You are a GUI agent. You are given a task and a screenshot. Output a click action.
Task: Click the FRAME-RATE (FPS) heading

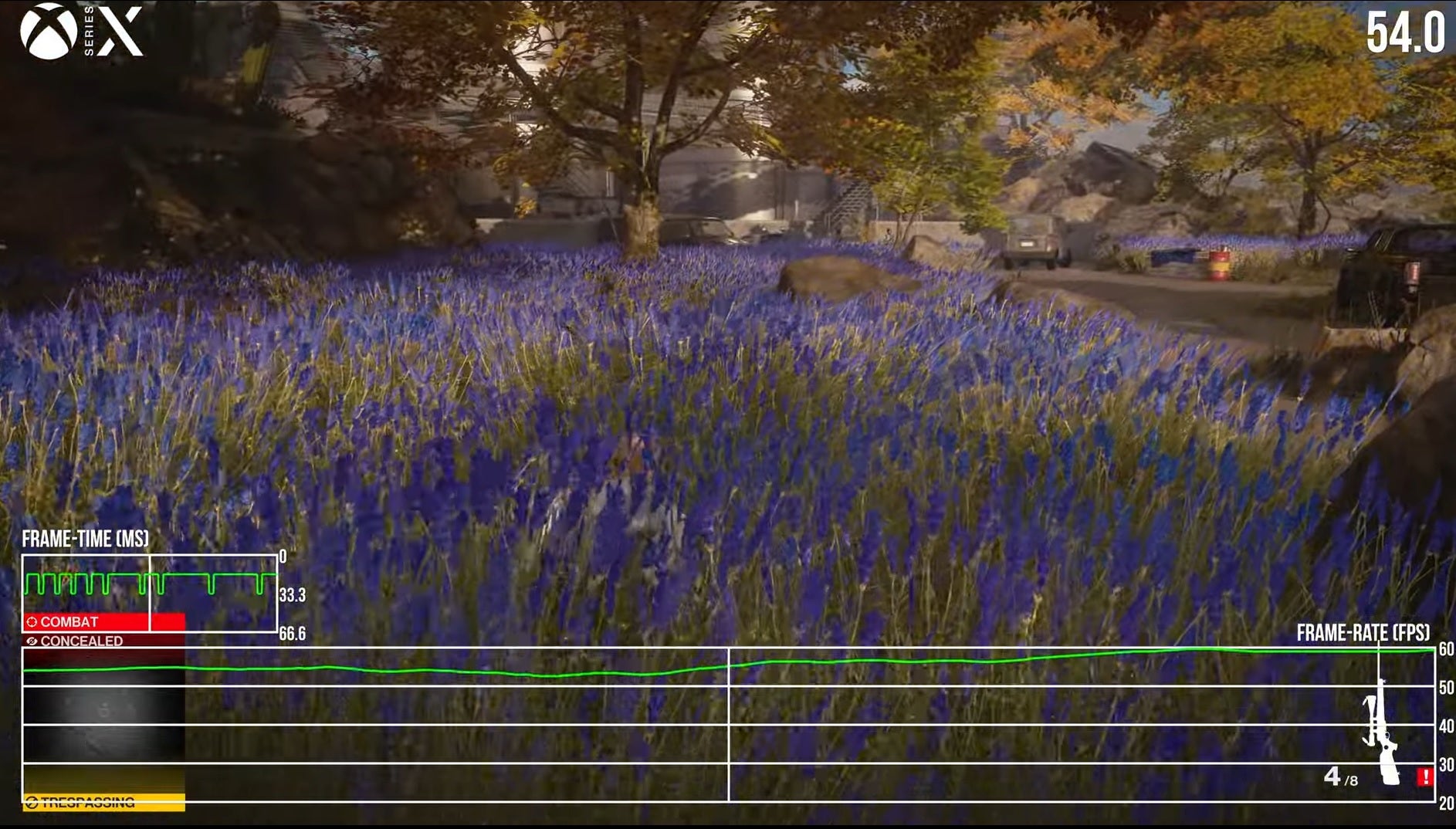pos(1363,633)
